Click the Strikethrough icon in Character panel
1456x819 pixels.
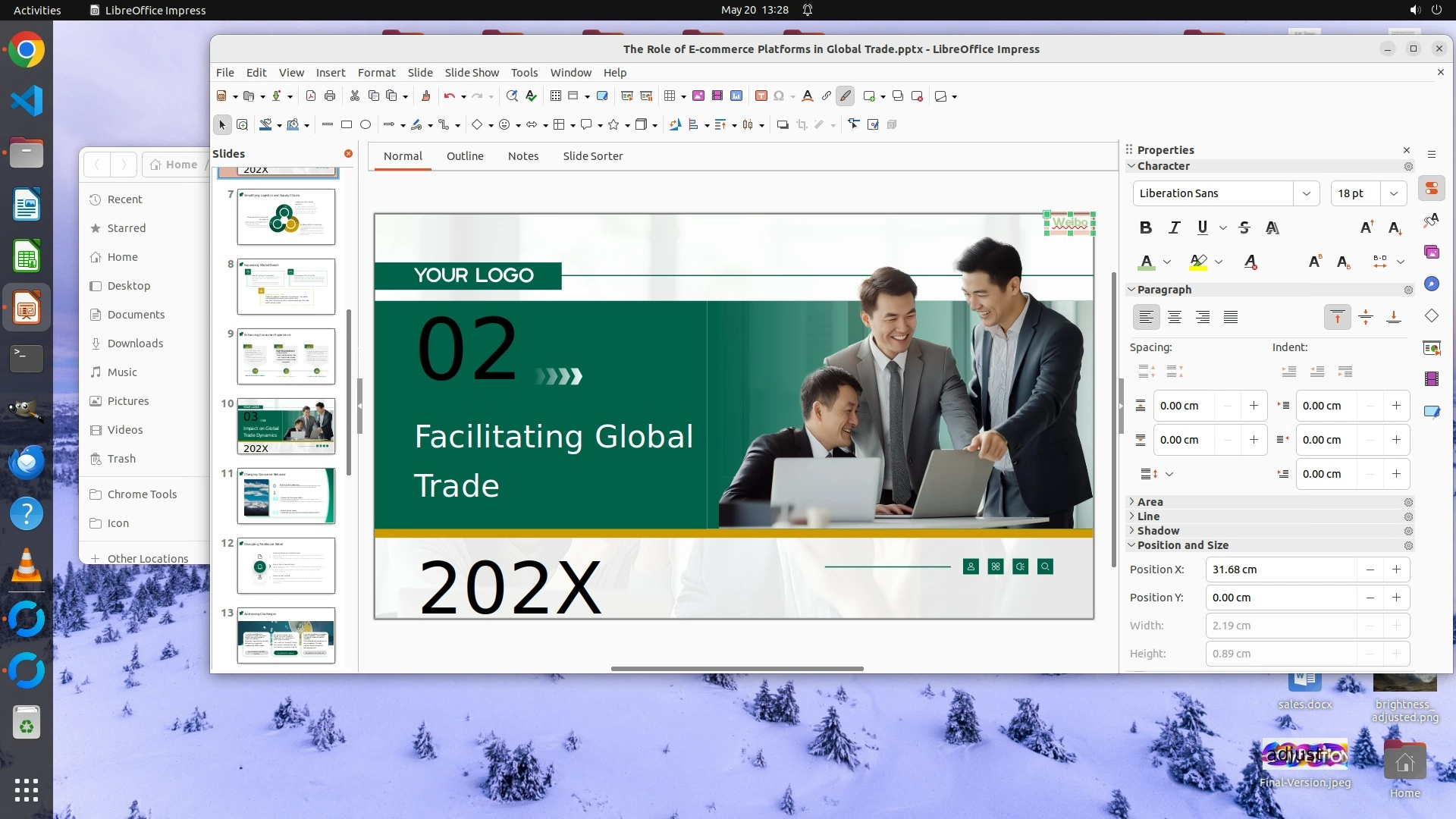[x=1244, y=227]
